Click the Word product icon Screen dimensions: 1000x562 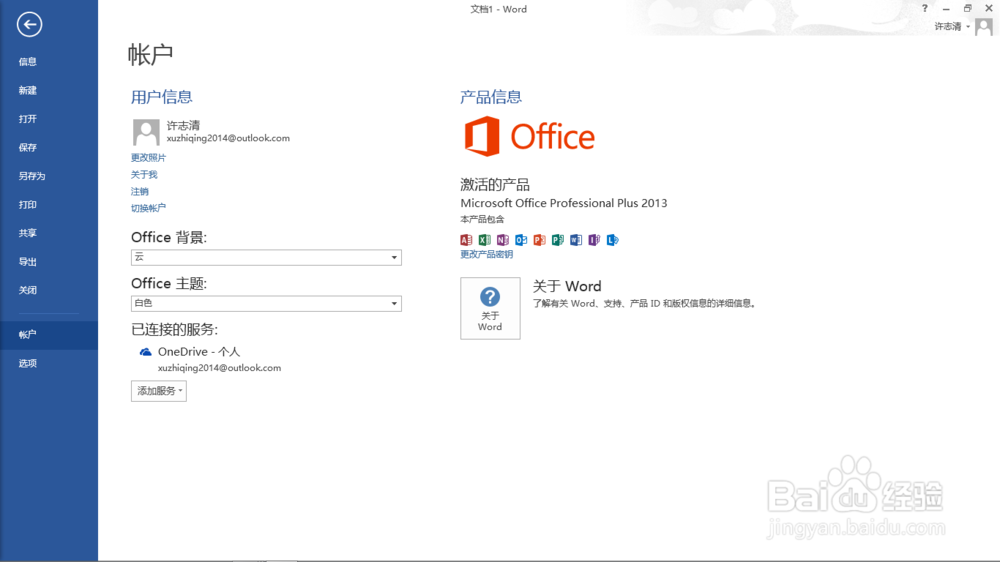click(x=576, y=240)
